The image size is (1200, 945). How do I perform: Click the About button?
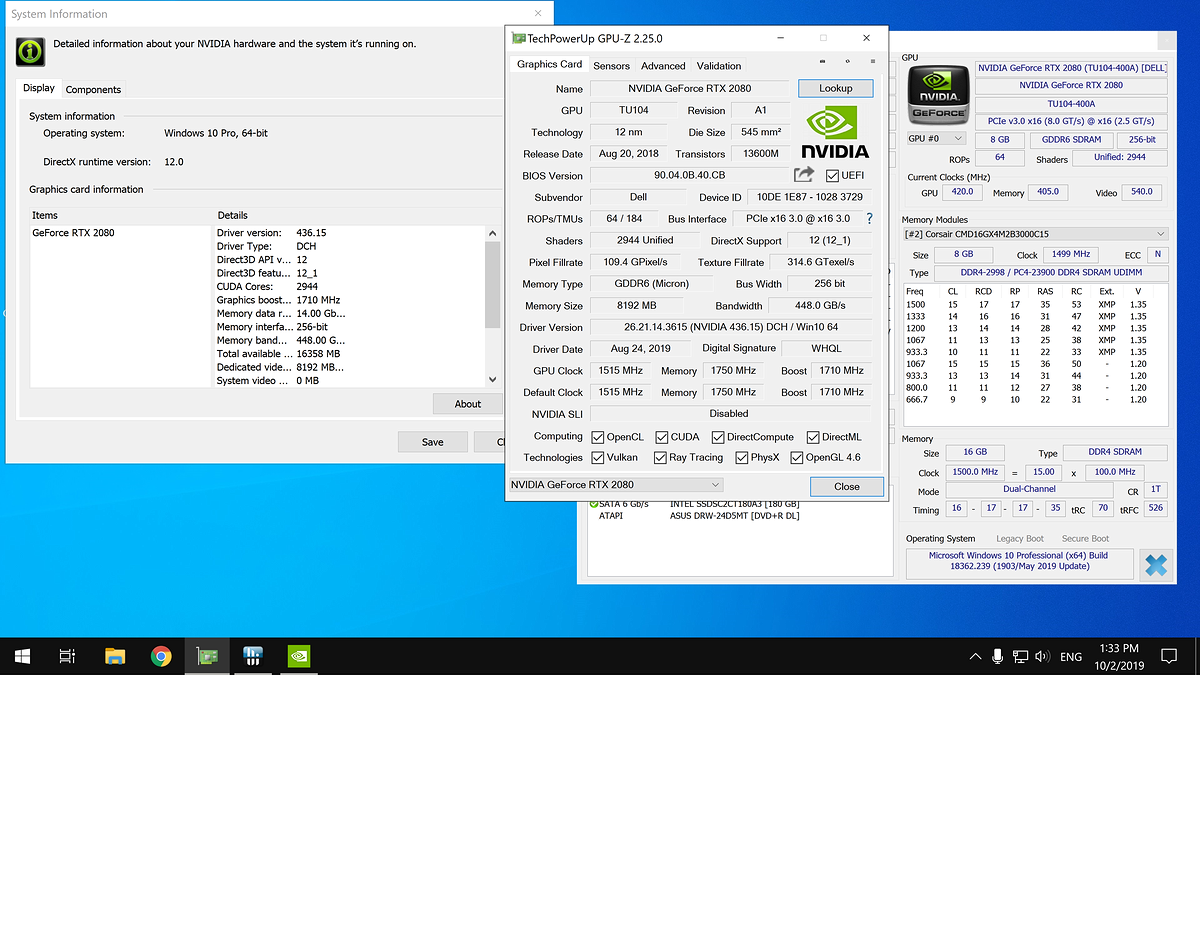(467, 404)
